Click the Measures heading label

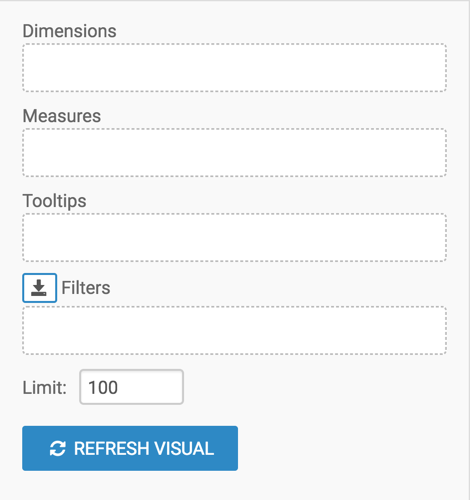[x=62, y=116]
